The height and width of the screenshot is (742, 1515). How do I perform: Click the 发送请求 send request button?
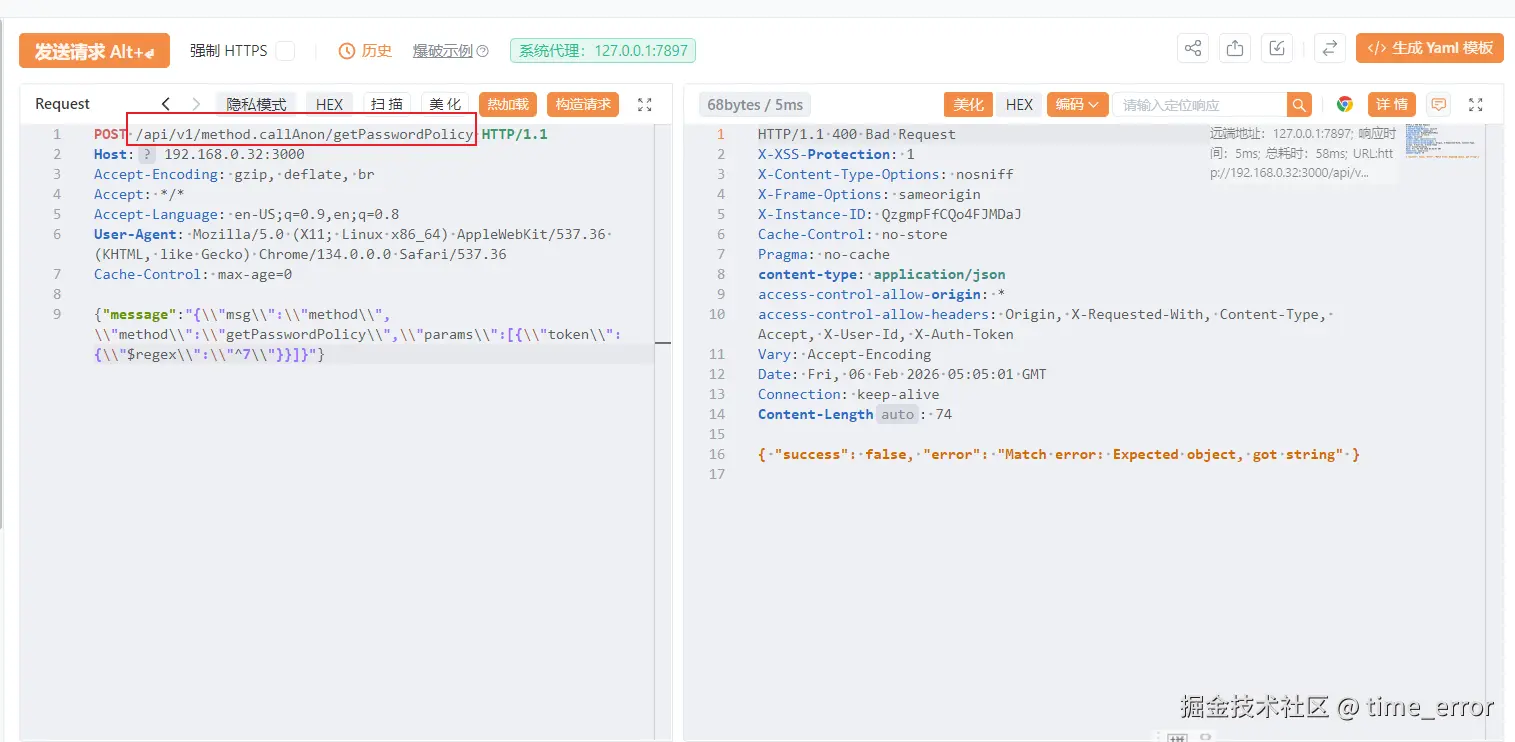94,51
